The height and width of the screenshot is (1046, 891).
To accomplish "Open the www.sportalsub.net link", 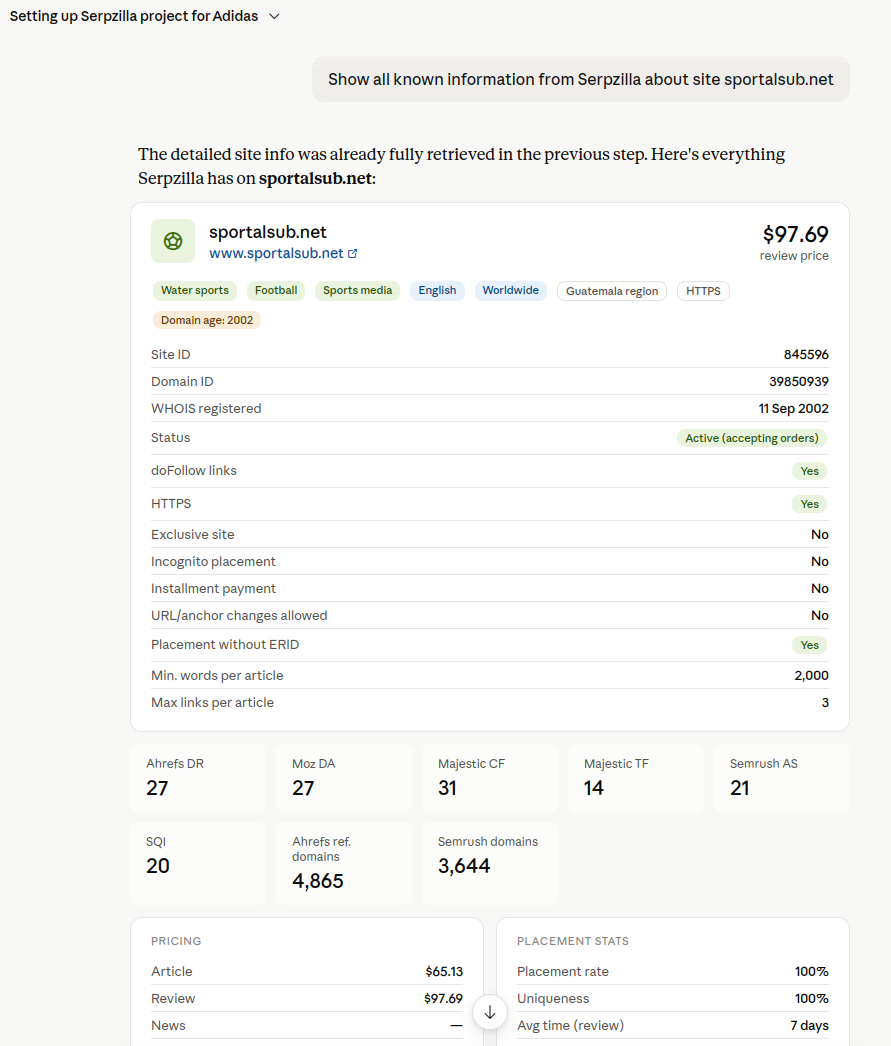I will point(276,253).
